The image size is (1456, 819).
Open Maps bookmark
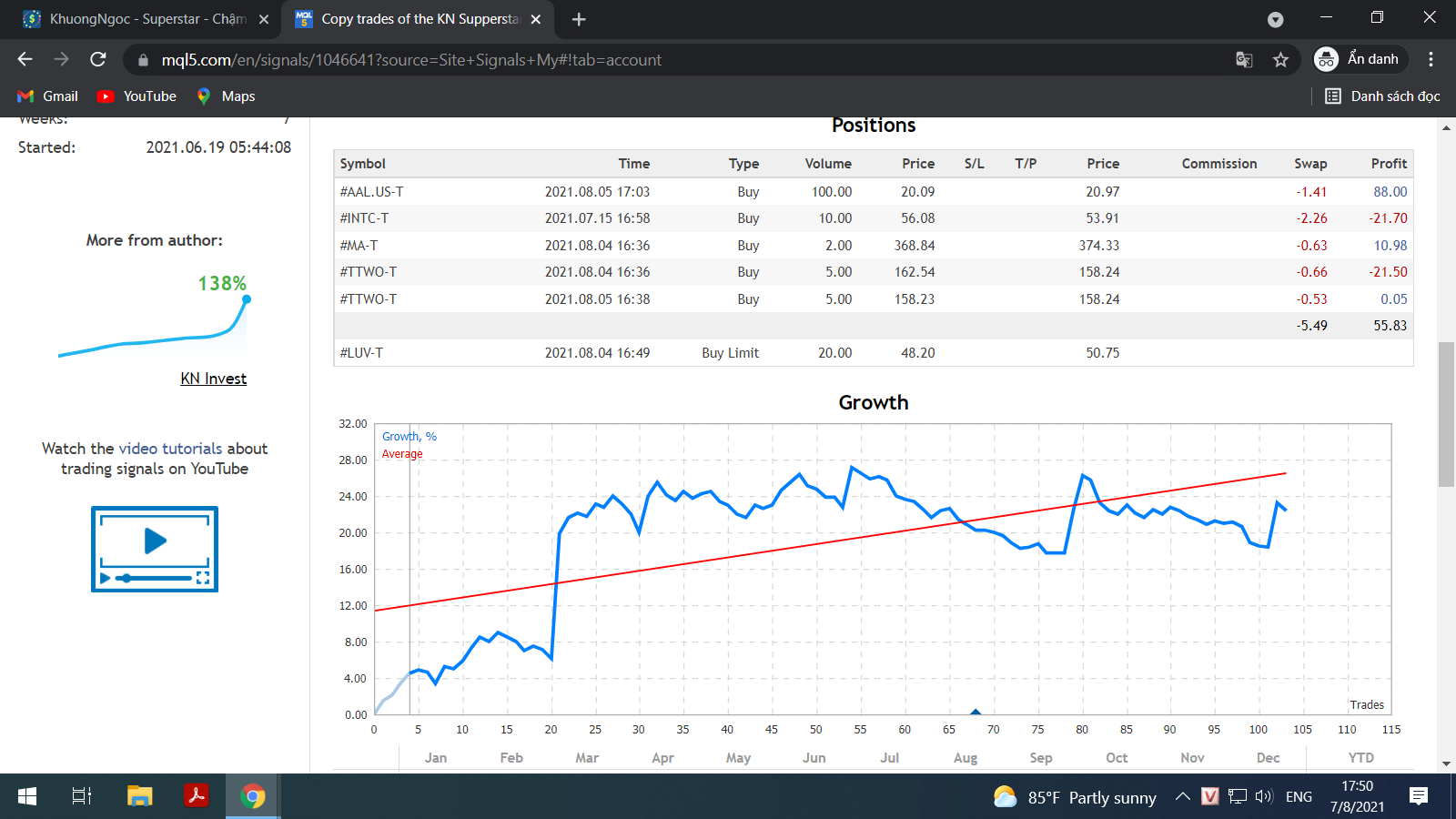(x=226, y=96)
